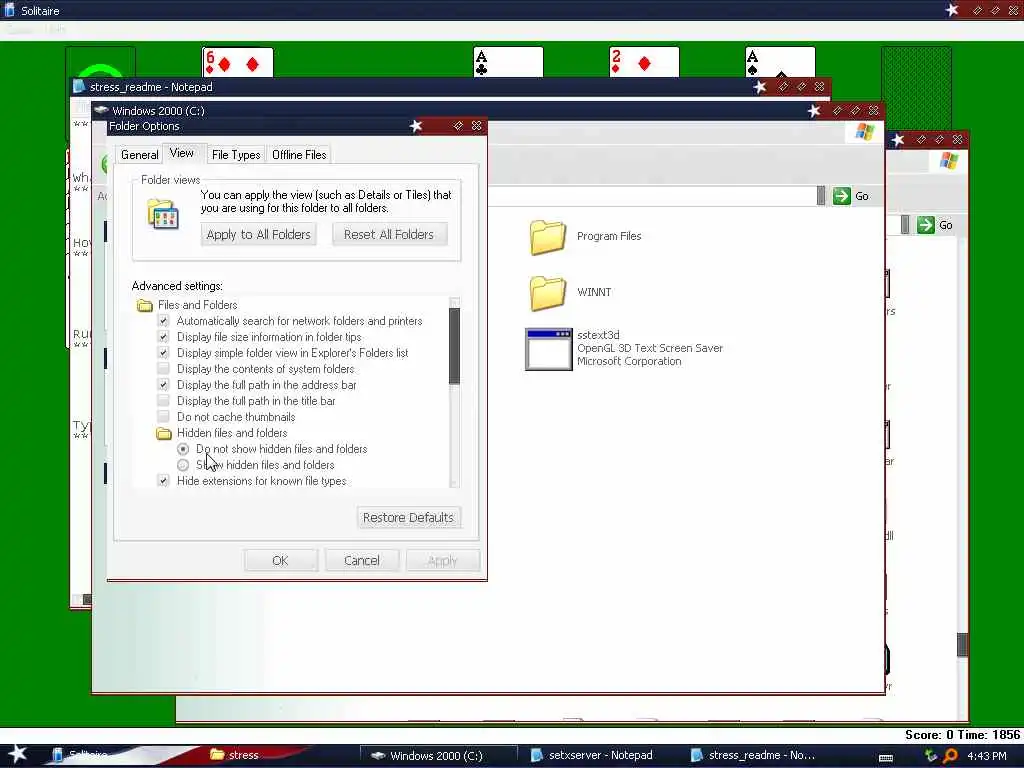The height and width of the screenshot is (768, 1024).
Task: Click the Windows 2000 (C:) taskbar button
Action: click(438, 756)
